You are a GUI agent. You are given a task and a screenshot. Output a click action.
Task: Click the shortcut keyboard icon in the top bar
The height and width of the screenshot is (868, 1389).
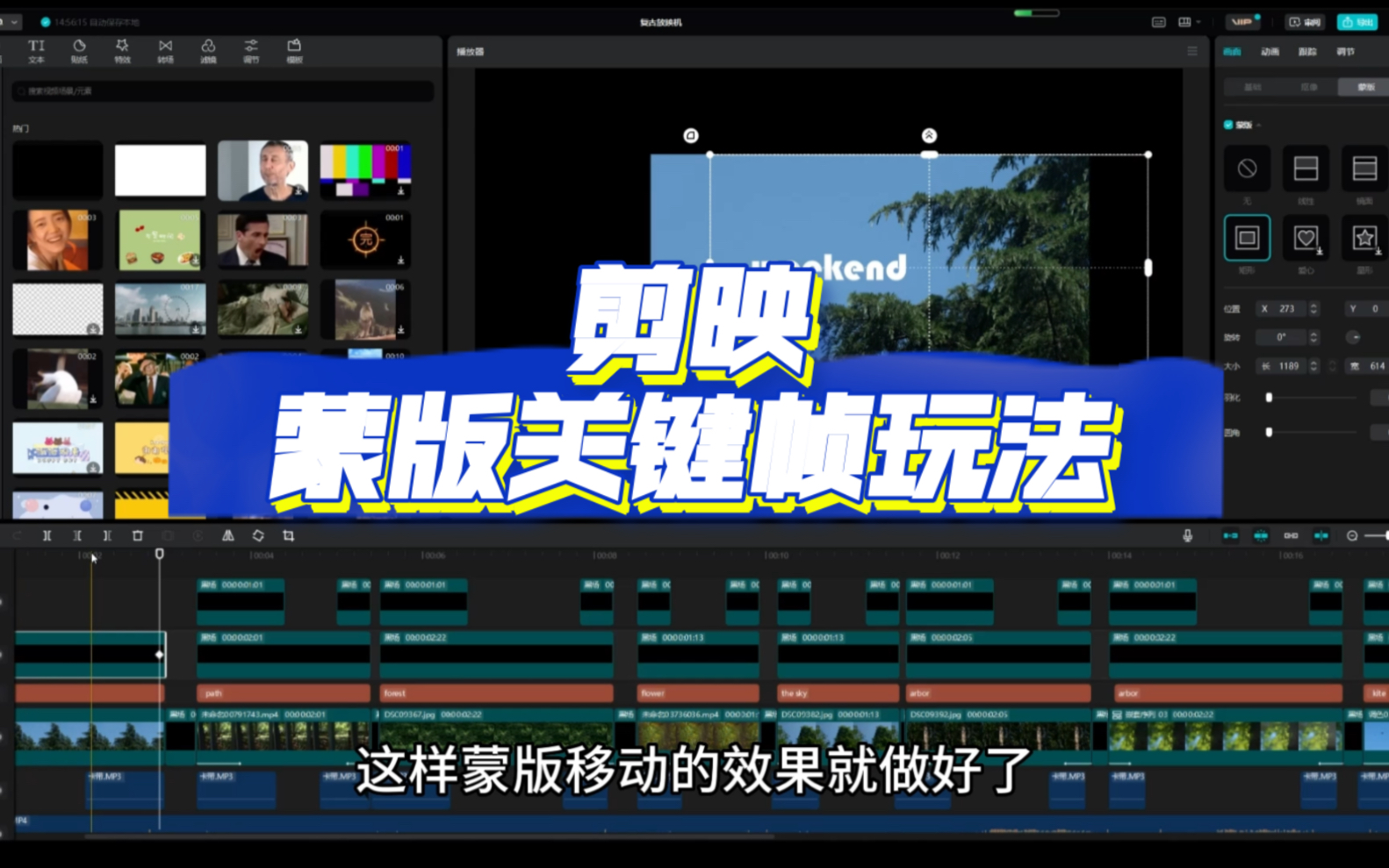pyautogui.click(x=1159, y=22)
